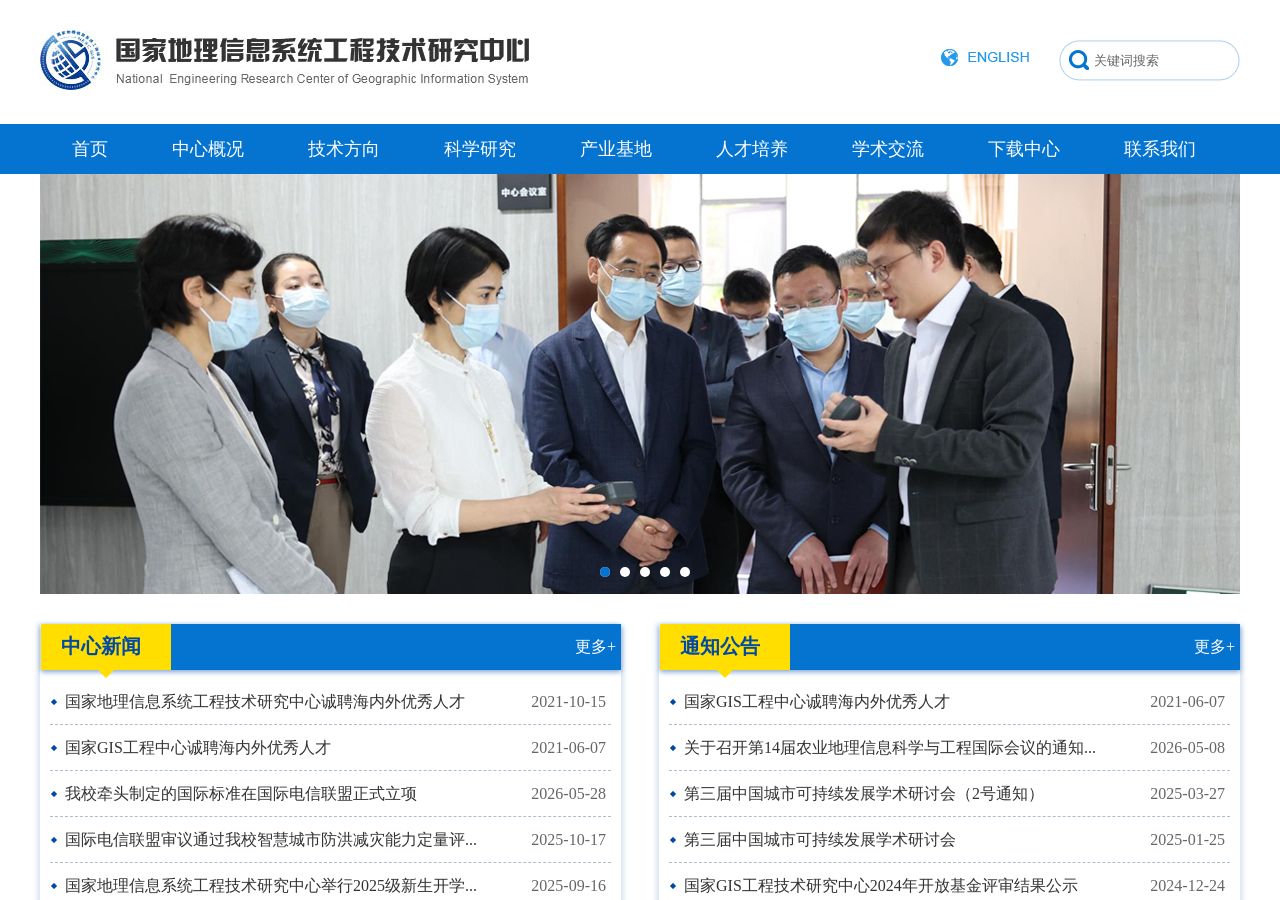
Task: Open the 首页 menu item
Action: (90, 149)
